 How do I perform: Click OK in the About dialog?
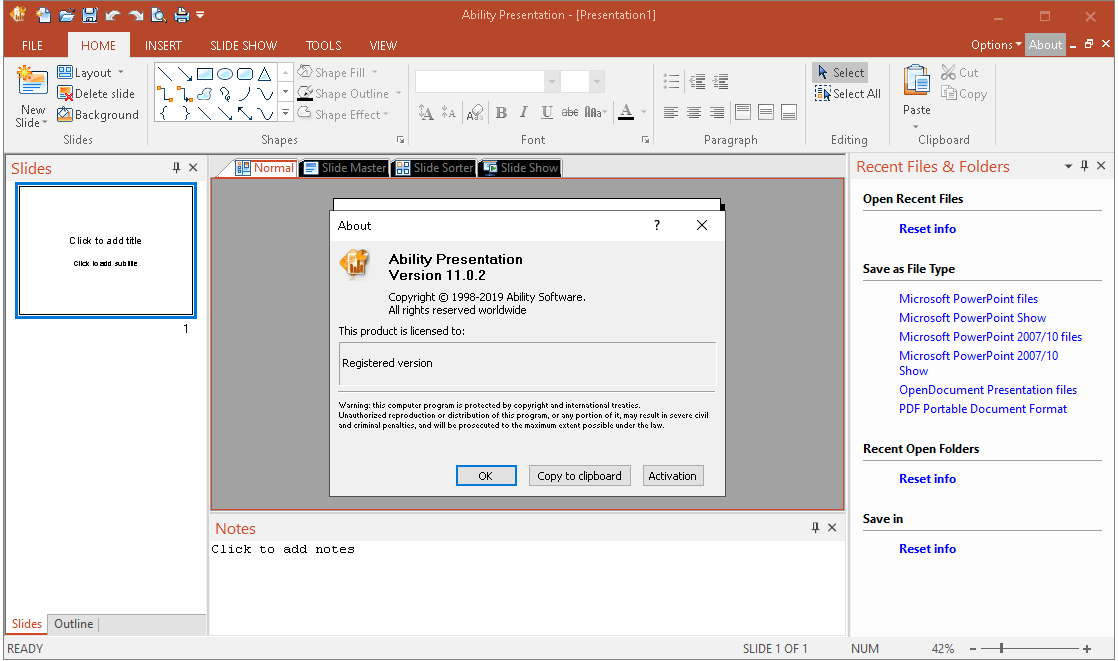point(486,476)
